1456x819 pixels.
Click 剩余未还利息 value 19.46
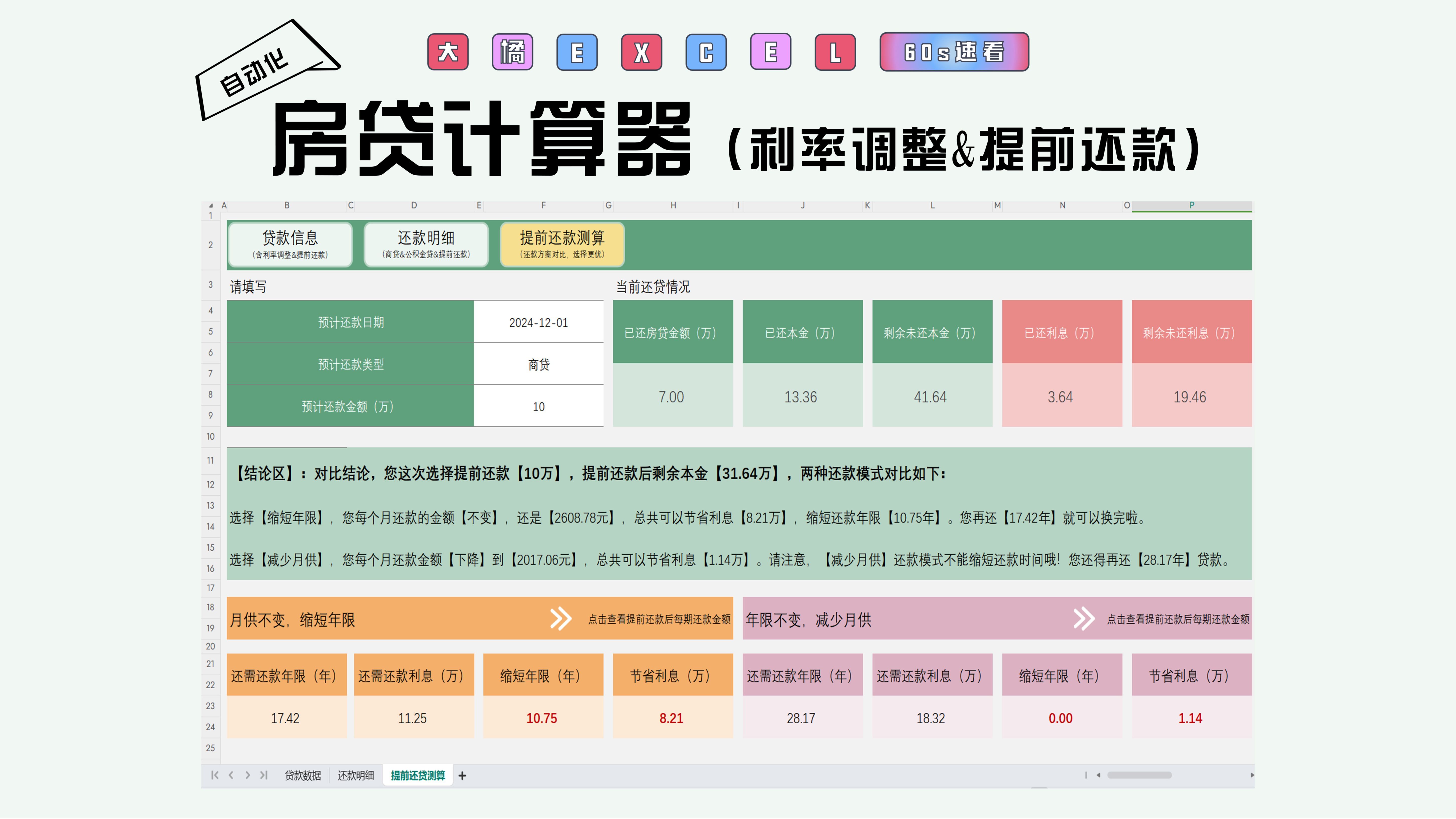coord(1192,395)
